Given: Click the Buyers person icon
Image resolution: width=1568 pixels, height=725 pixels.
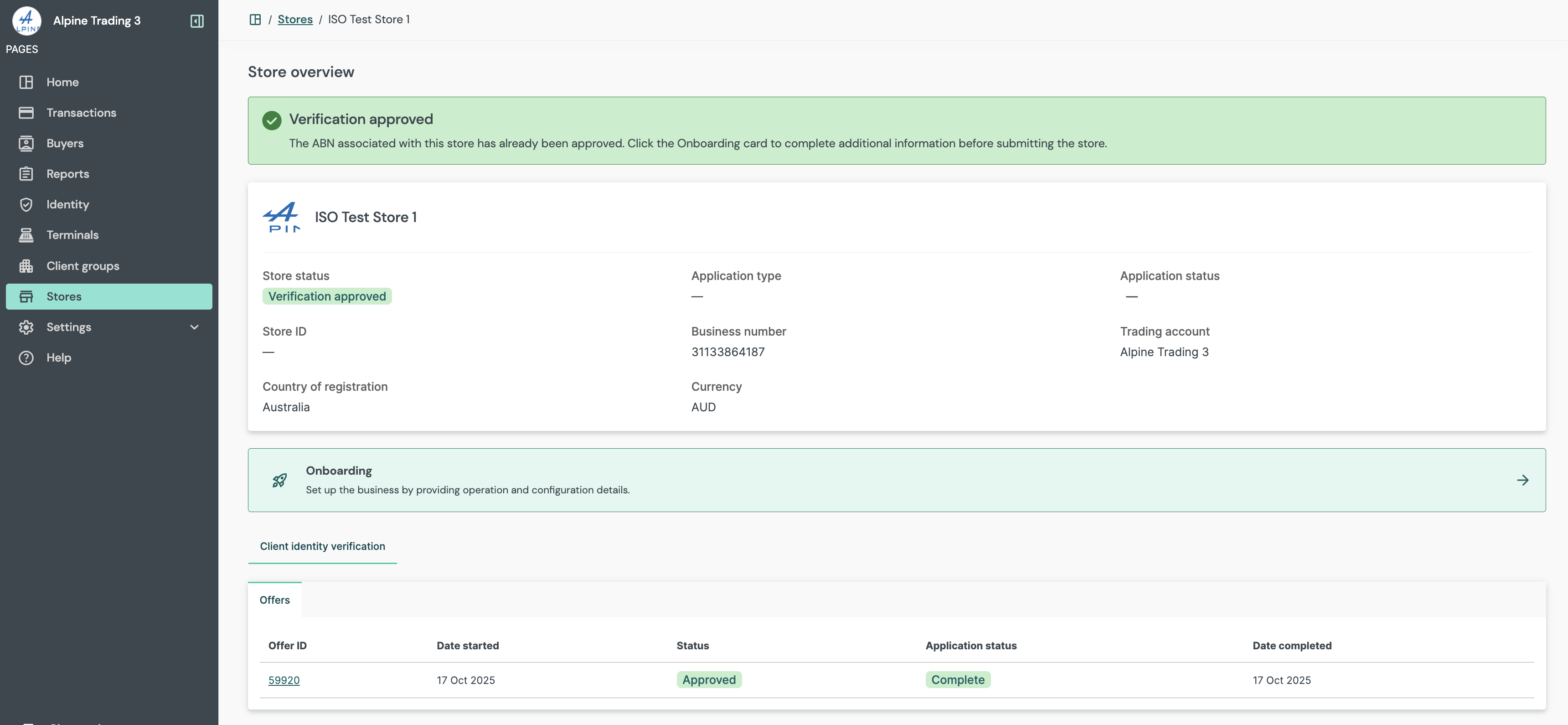Looking at the screenshot, I should pyautogui.click(x=27, y=143).
